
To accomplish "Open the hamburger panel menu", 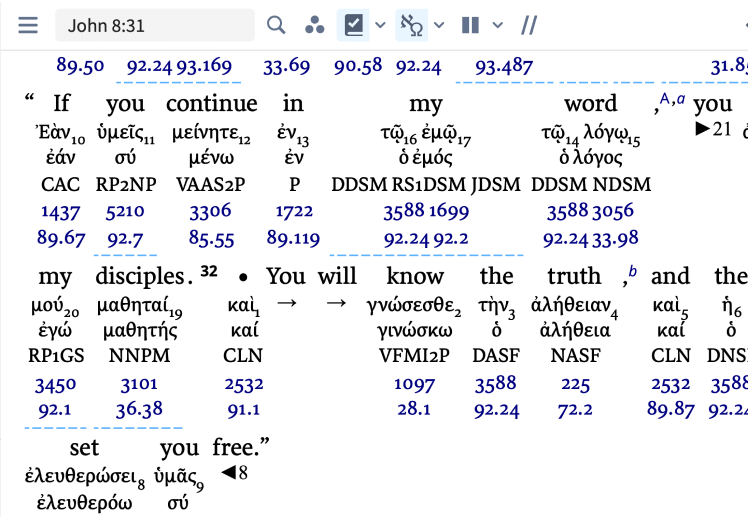I will click(28, 25).
